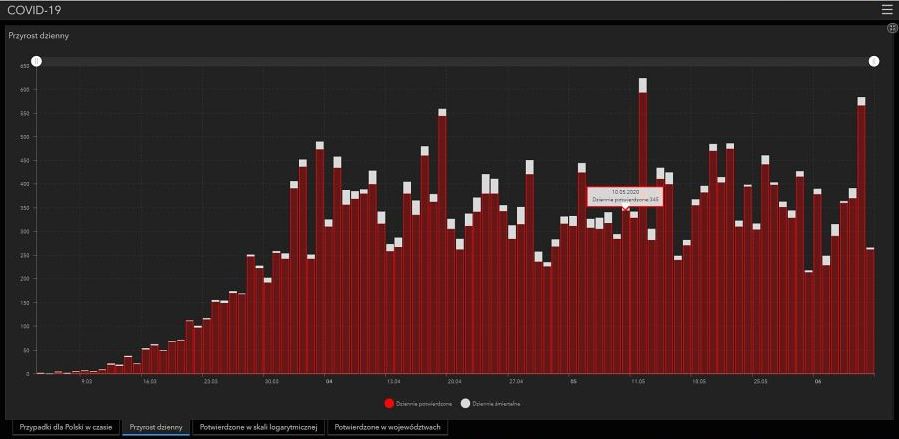Click the white deaths segment atop tallest bar
Viewport: 899px width, 439px height.
point(643,85)
